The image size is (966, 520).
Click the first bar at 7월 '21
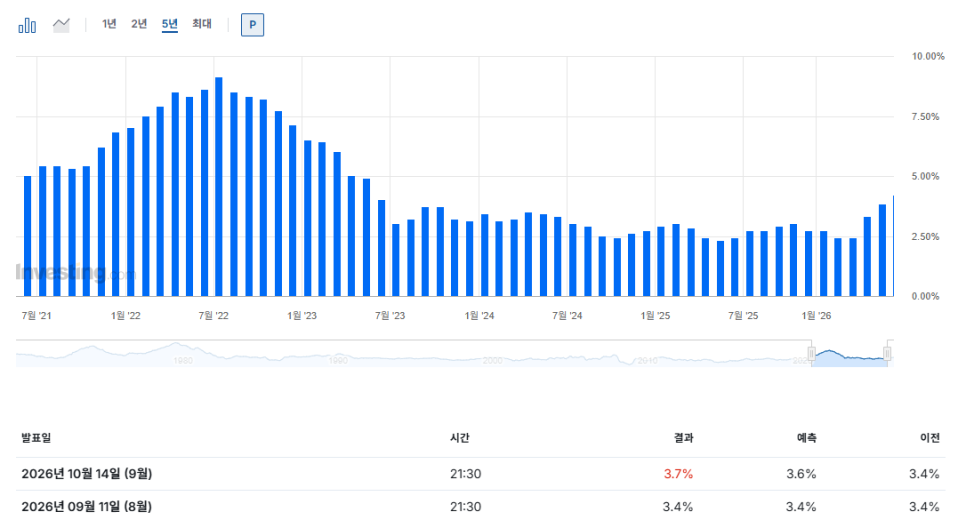click(28, 236)
